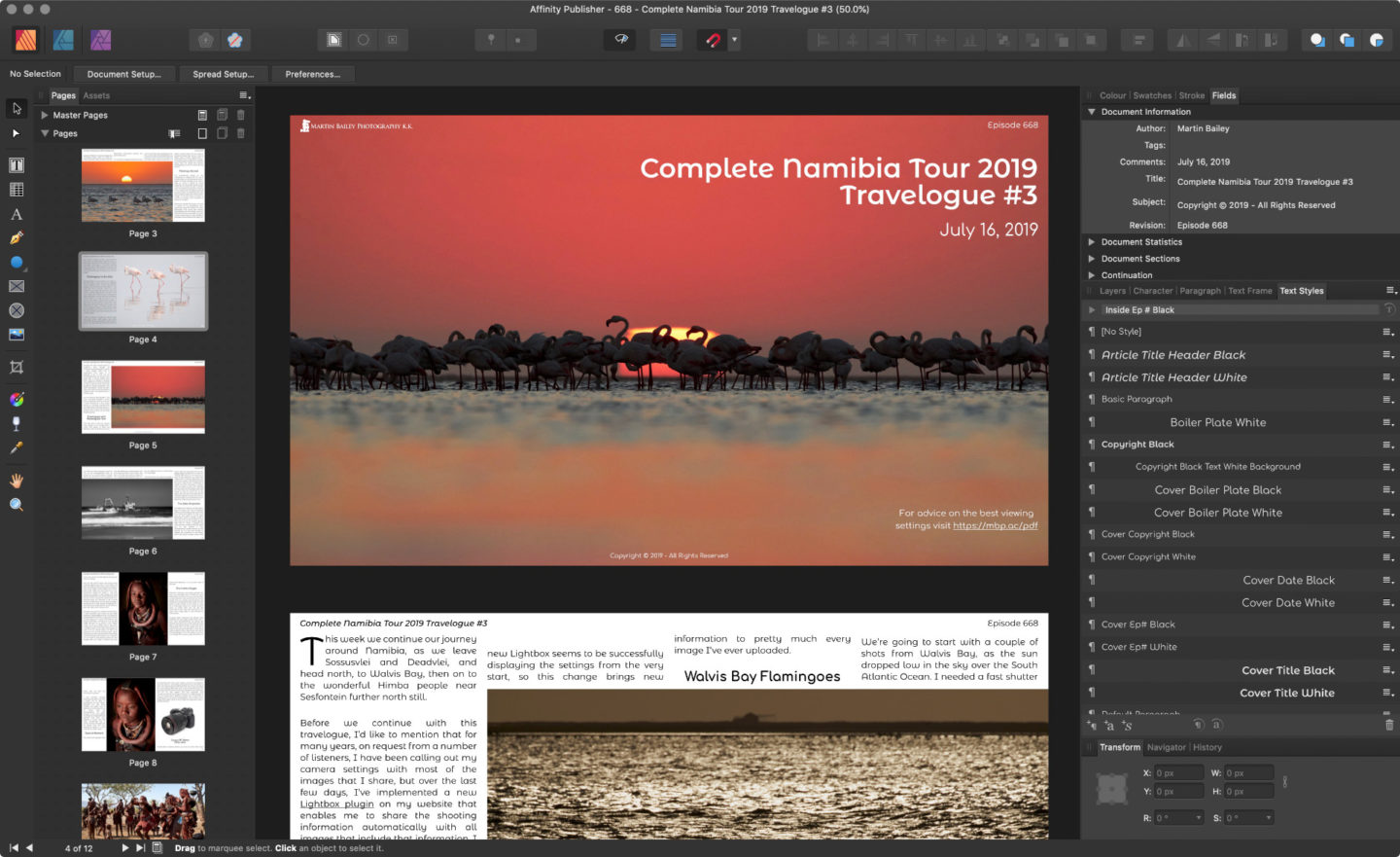The image size is (1400, 857).
Task: Toggle snapping magnet in toolbar
Action: (713, 40)
